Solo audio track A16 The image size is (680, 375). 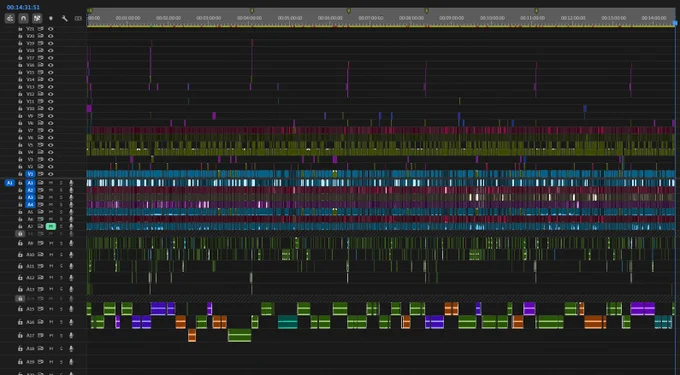click(61, 322)
